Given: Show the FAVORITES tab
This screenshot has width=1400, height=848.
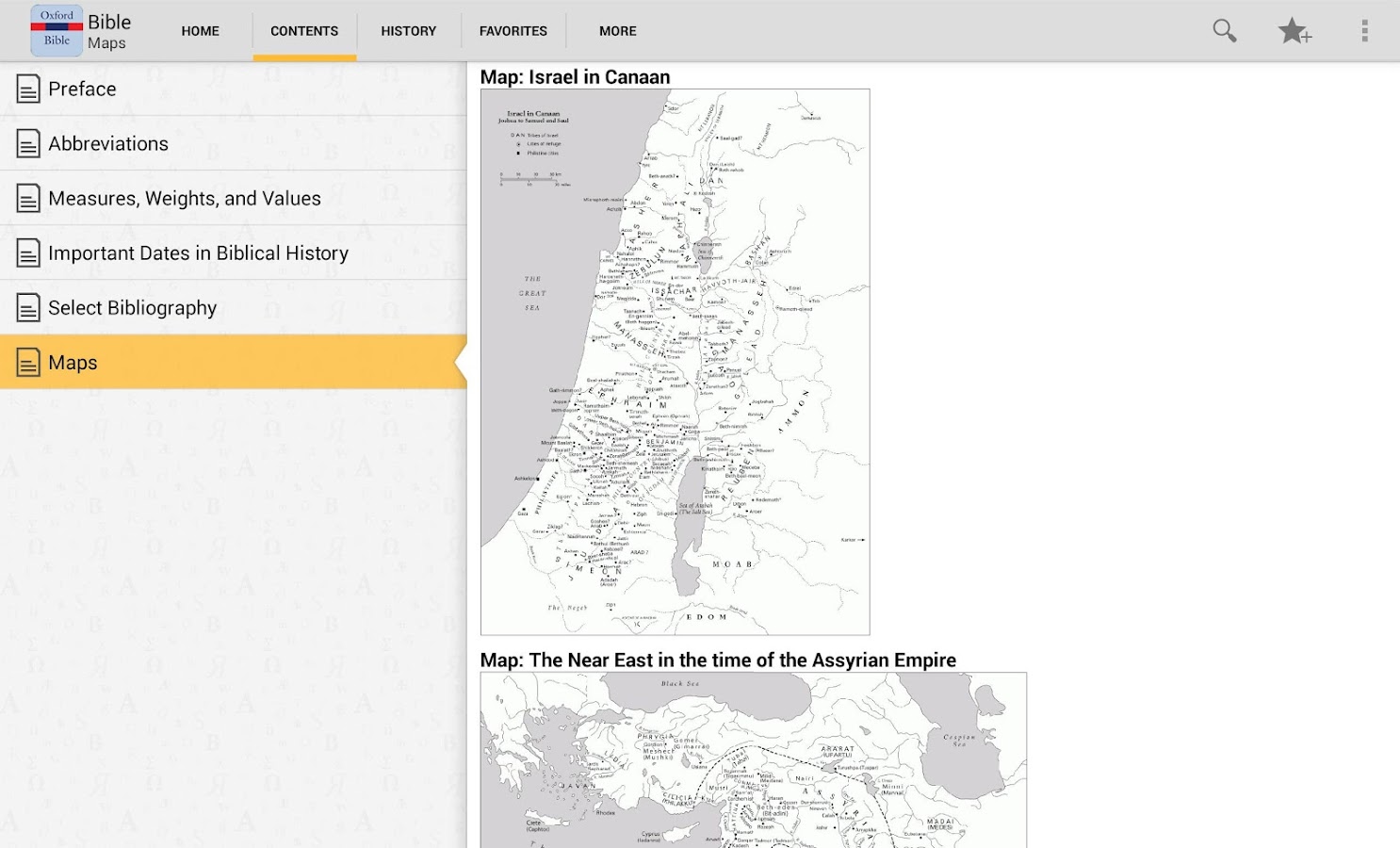Looking at the screenshot, I should coord(513,31).
